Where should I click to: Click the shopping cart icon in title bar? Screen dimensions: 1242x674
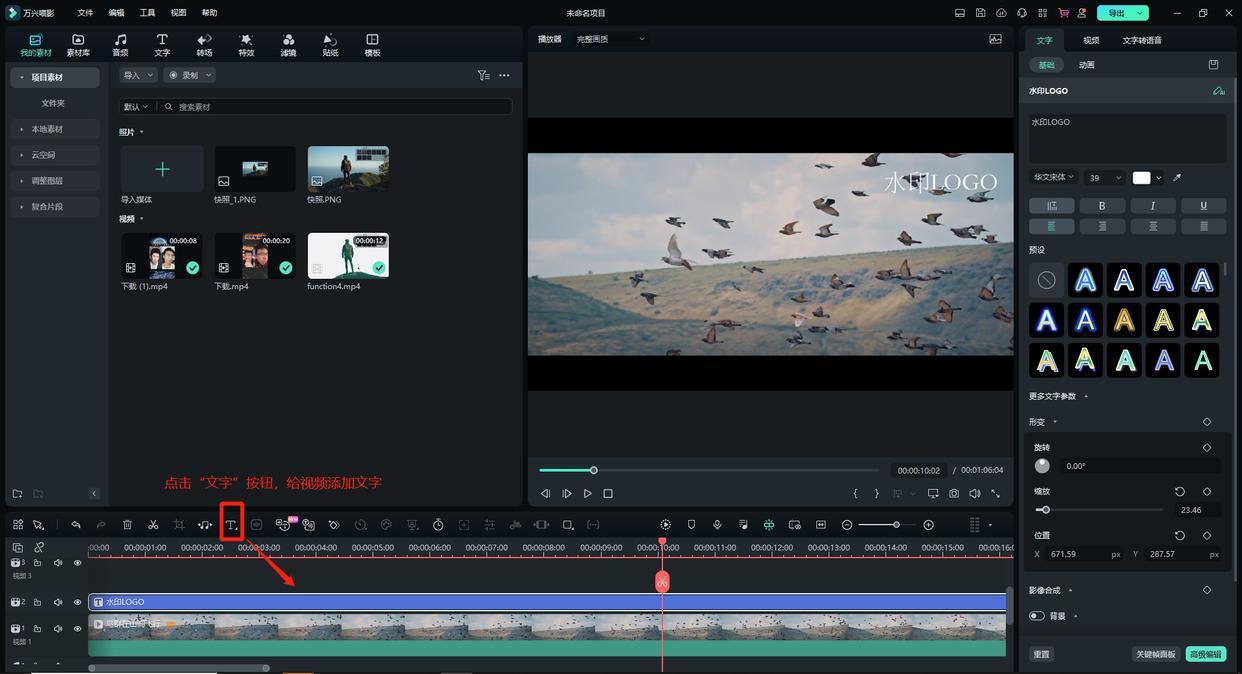pyautogui.click(x=1063, y=13)
